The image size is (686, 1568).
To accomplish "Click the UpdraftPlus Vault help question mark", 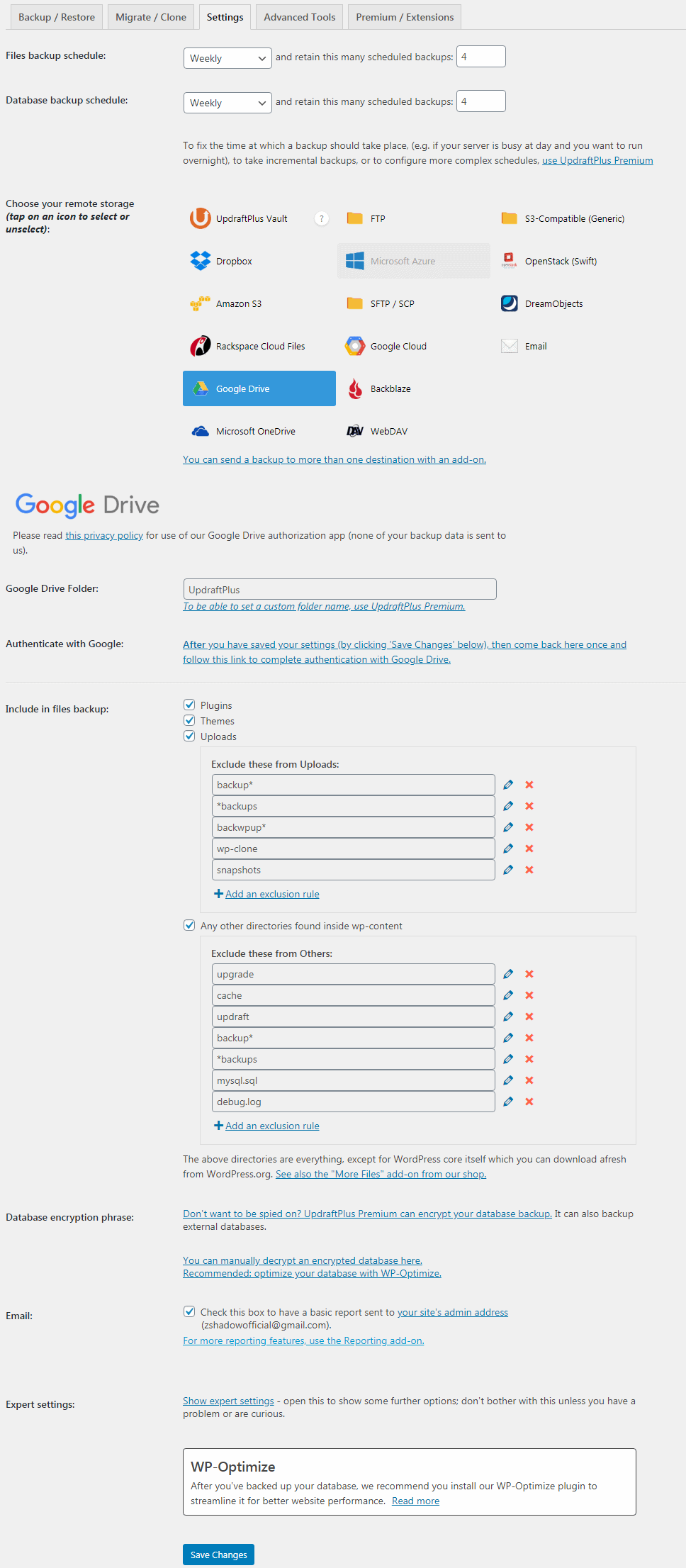I will click(322, 219).
